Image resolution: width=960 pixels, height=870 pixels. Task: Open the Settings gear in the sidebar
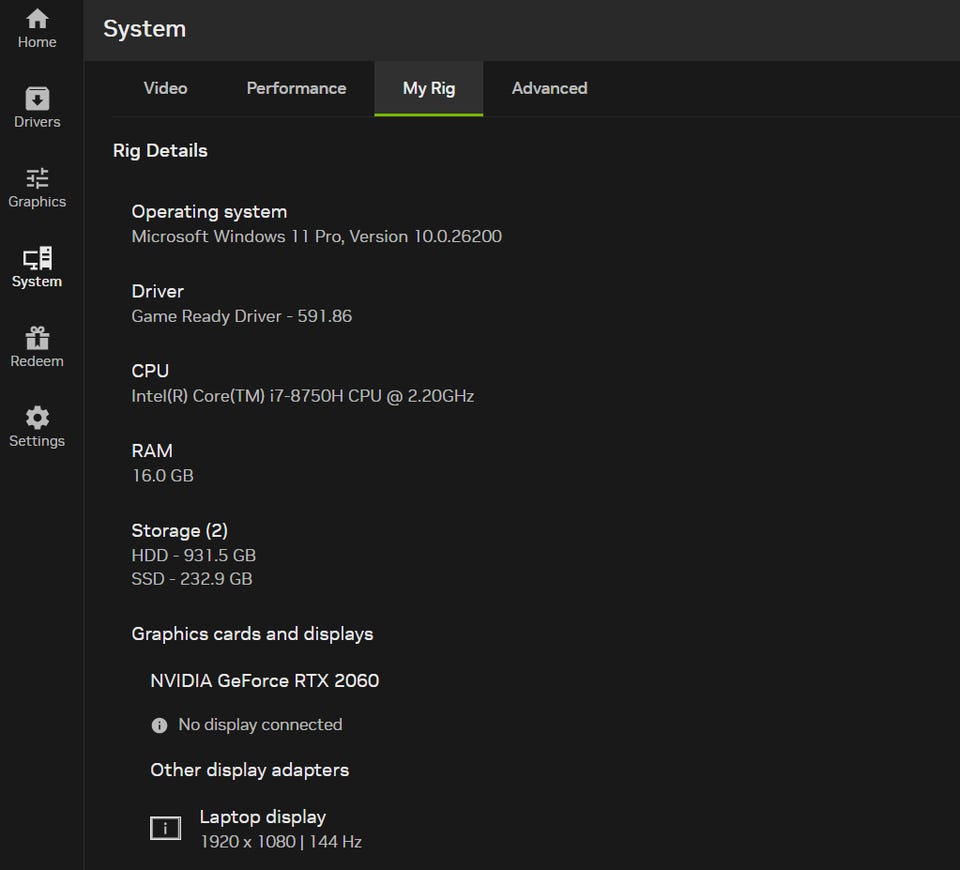(37, 427)
